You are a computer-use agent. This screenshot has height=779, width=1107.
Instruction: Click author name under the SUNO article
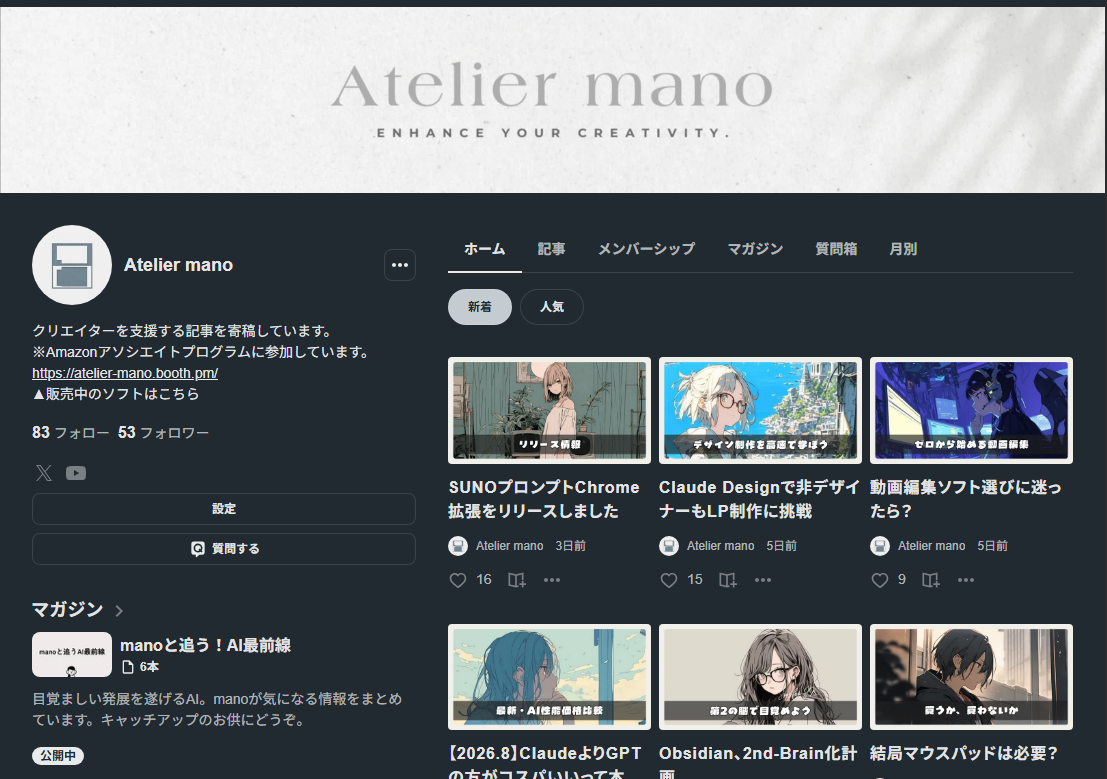coord(510,546)
